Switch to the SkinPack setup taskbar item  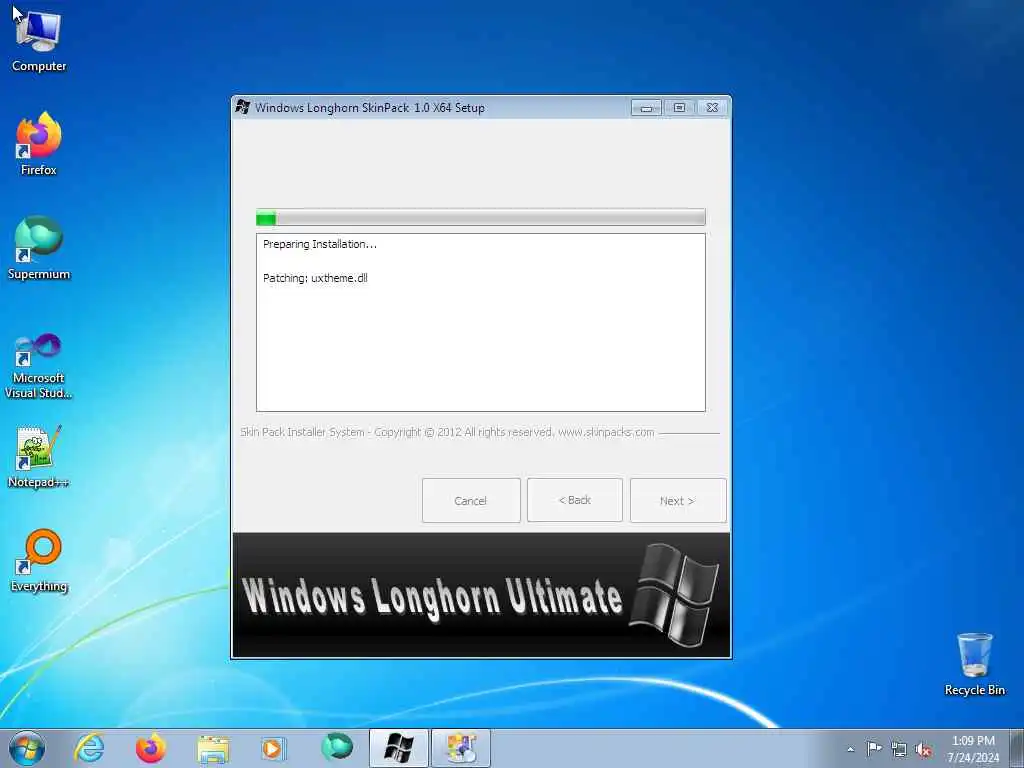pos(398,748)
